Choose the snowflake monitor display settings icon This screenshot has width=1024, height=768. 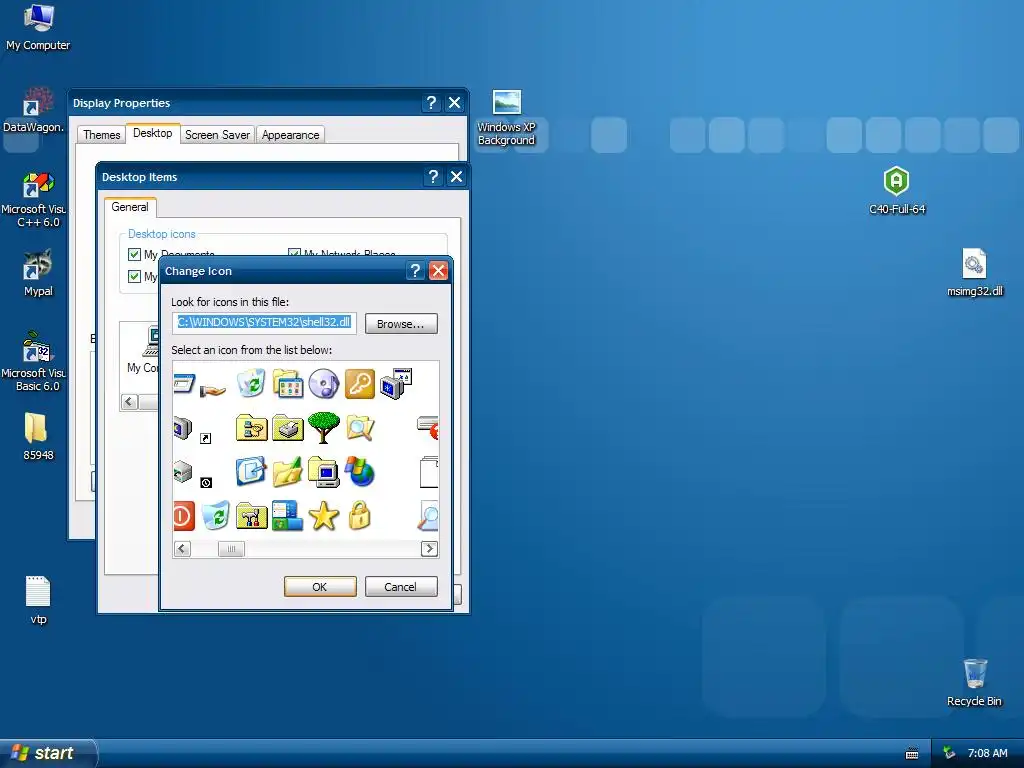click(396, 383)
